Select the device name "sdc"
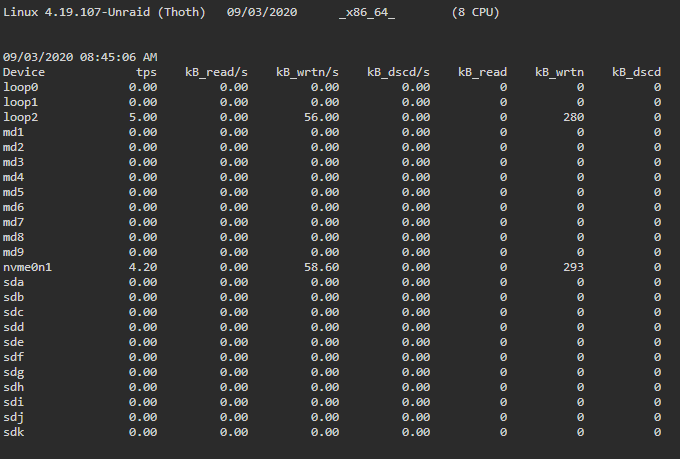The image size is (680, 459). tap(13, 312)
